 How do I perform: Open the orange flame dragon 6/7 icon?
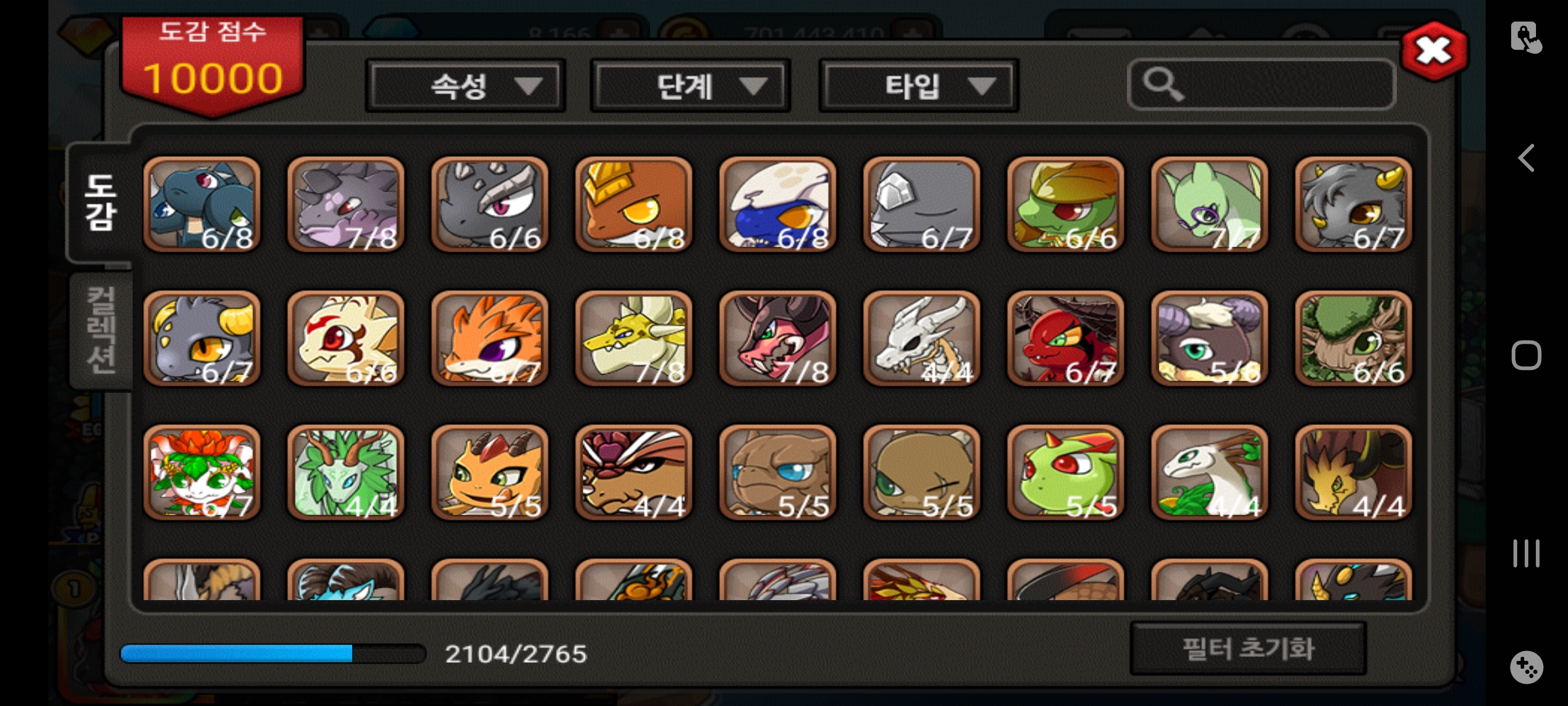490,339
